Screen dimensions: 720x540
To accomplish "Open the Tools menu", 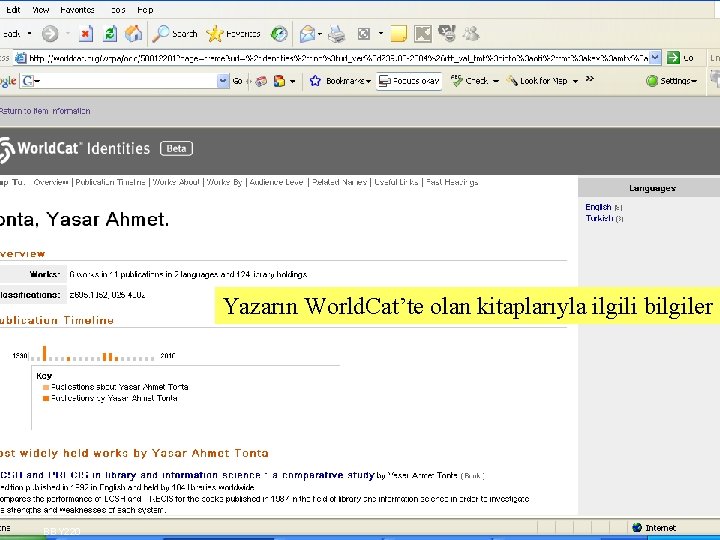I will click(118, 10).
